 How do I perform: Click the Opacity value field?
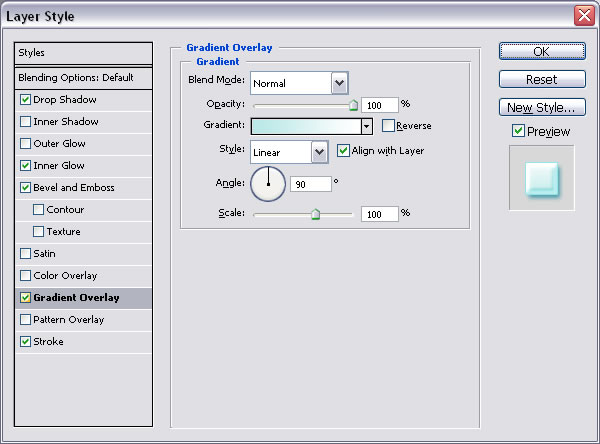click(380, 105)
